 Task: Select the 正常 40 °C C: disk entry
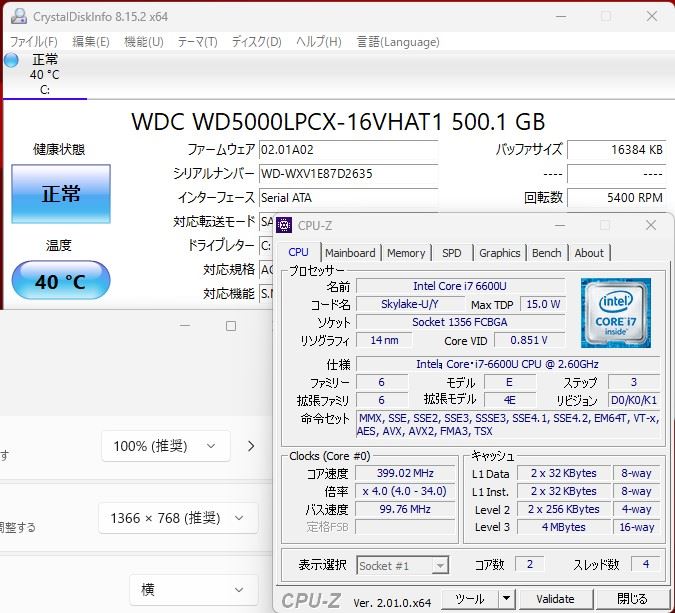pos(45,74)
